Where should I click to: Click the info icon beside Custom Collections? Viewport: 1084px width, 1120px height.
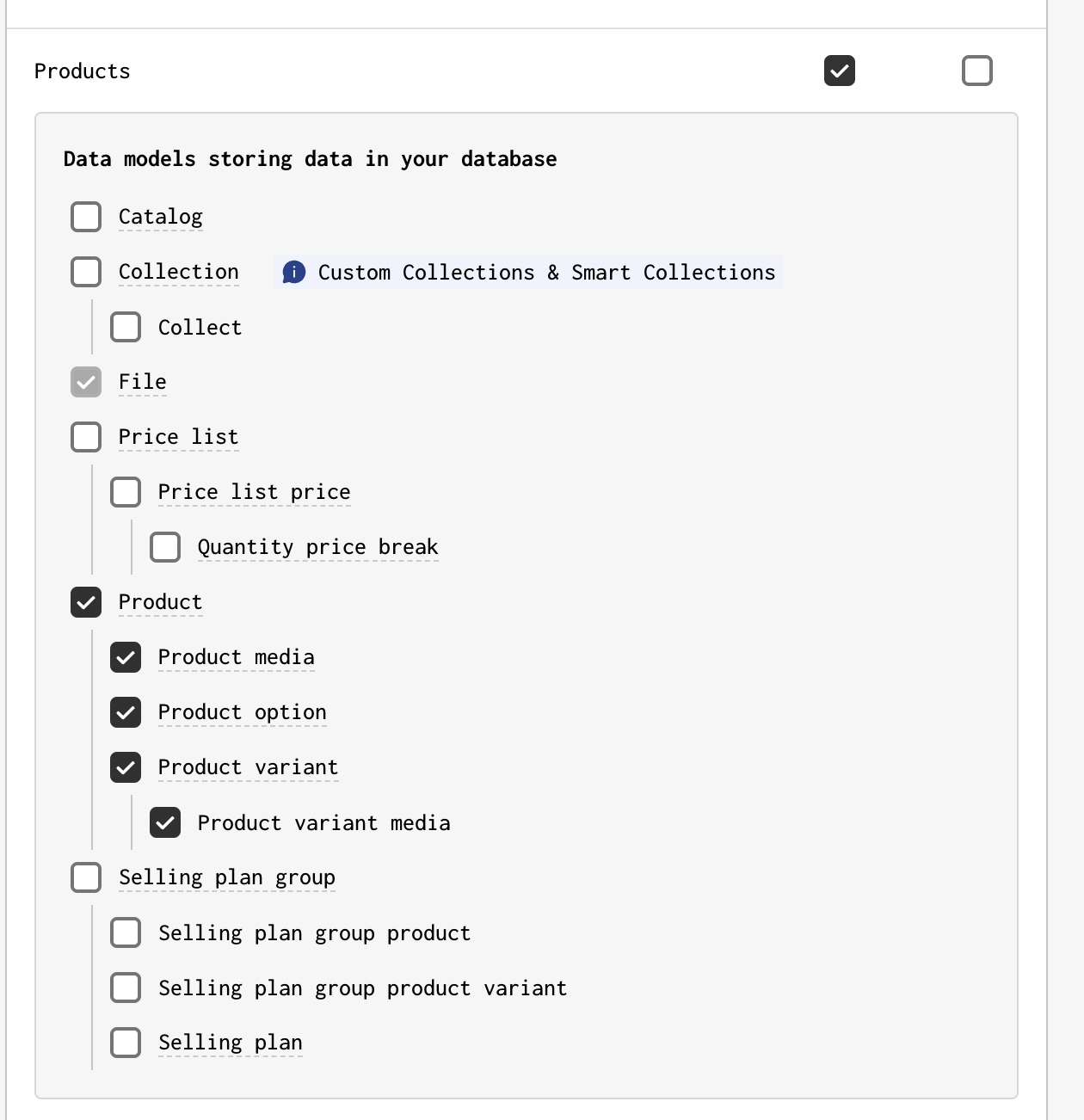[294, 272]
